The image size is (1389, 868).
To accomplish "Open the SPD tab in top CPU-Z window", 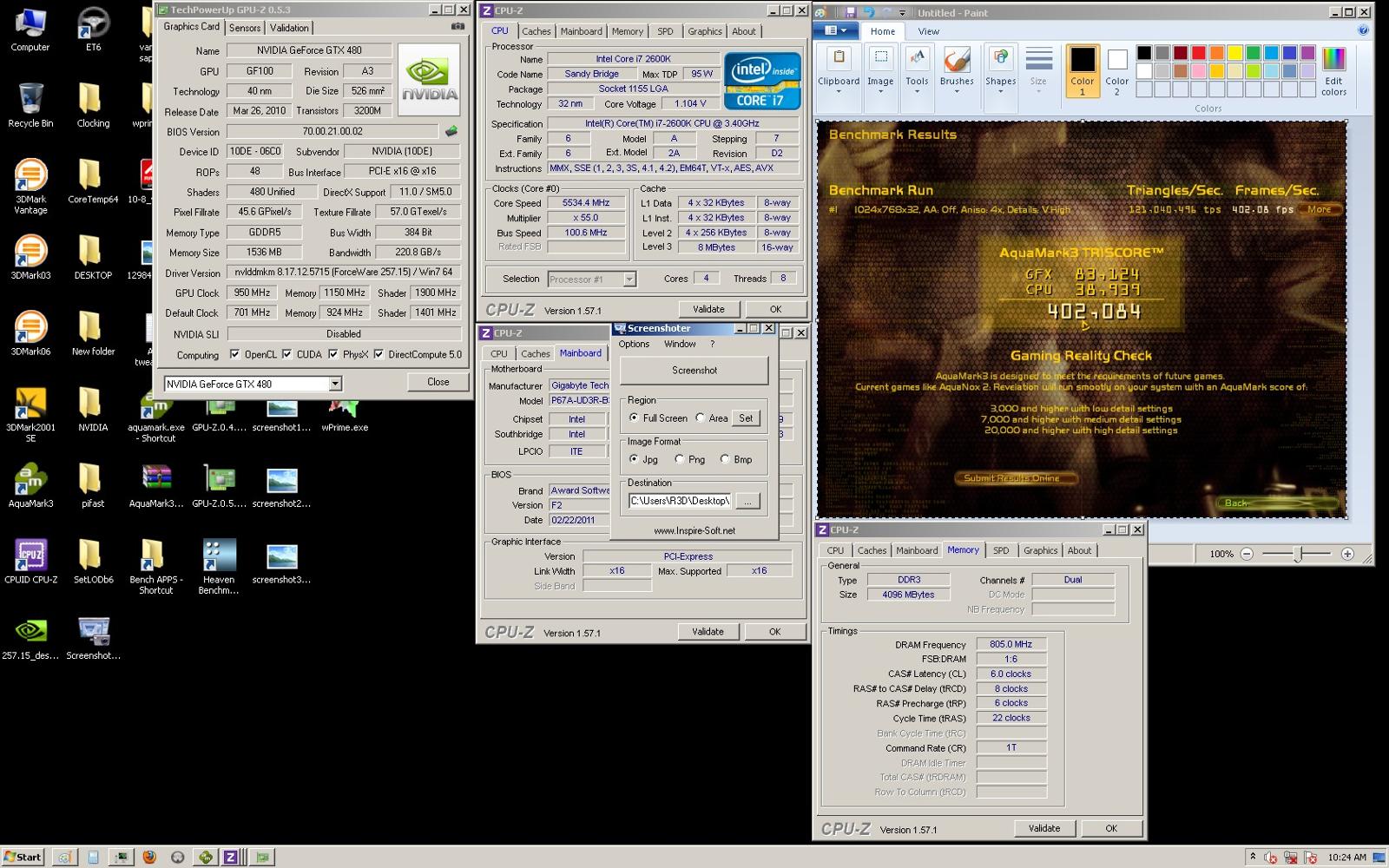I will tap(665, 31).
